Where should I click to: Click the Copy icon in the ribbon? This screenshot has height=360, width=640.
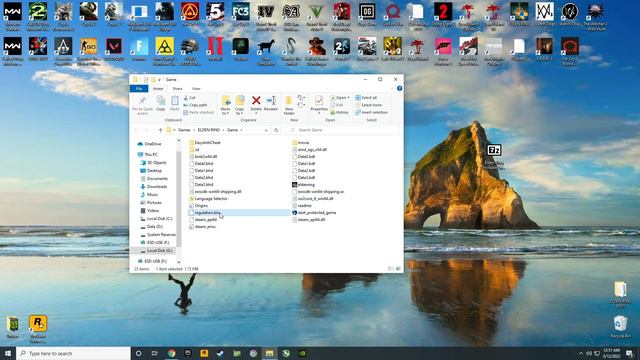pyautogui.click(x=161, y=100)
